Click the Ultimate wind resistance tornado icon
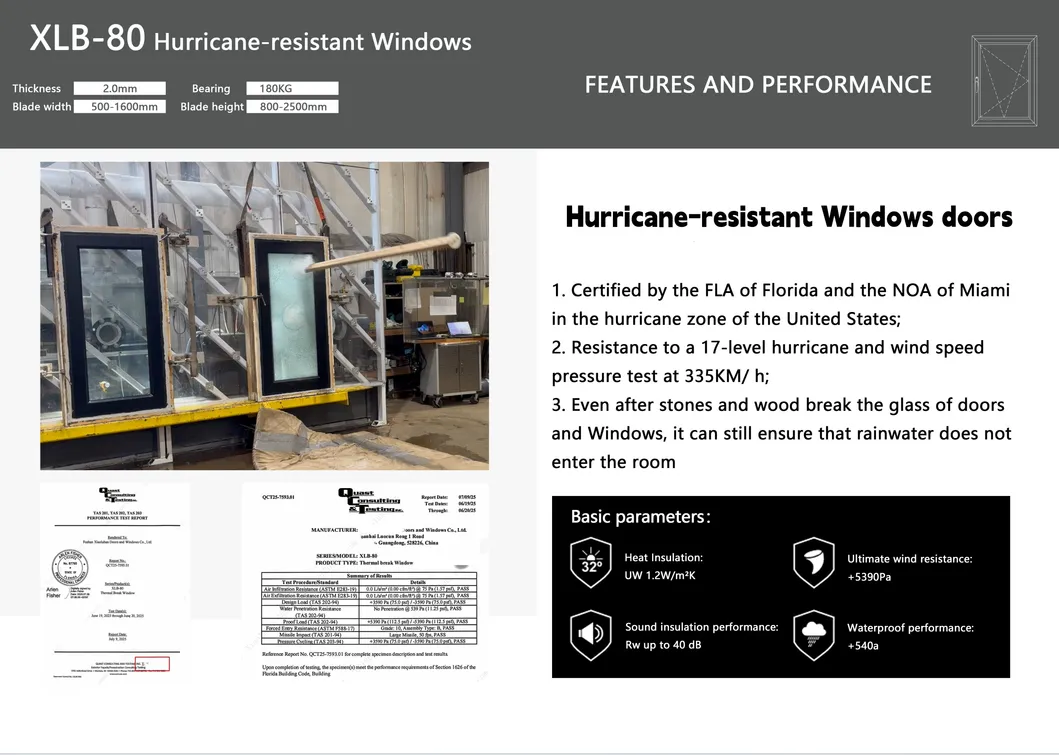Image resolution: width=1059 pixels, height=755 pixels. tap(814, 563)
